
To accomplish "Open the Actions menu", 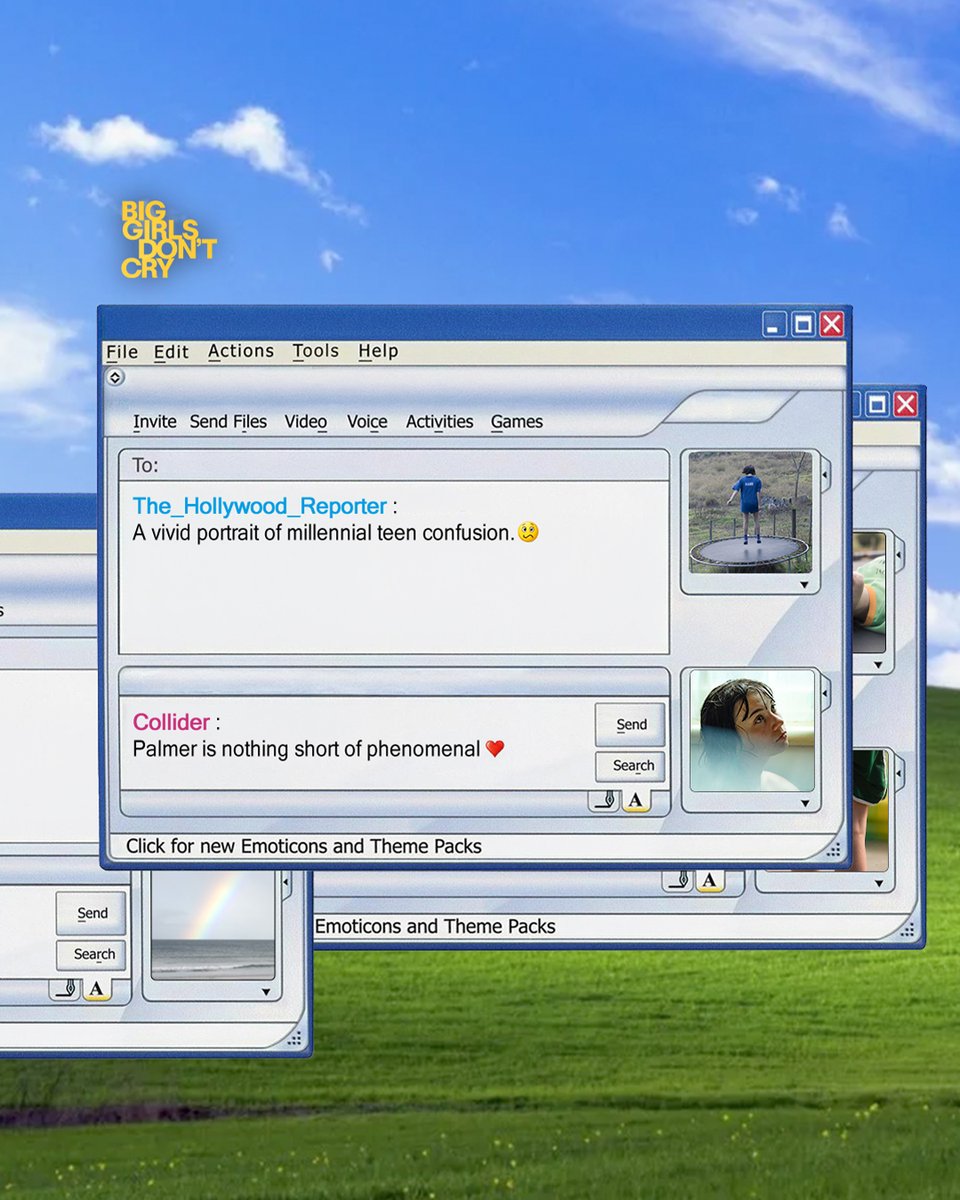I will click(241, 351).
